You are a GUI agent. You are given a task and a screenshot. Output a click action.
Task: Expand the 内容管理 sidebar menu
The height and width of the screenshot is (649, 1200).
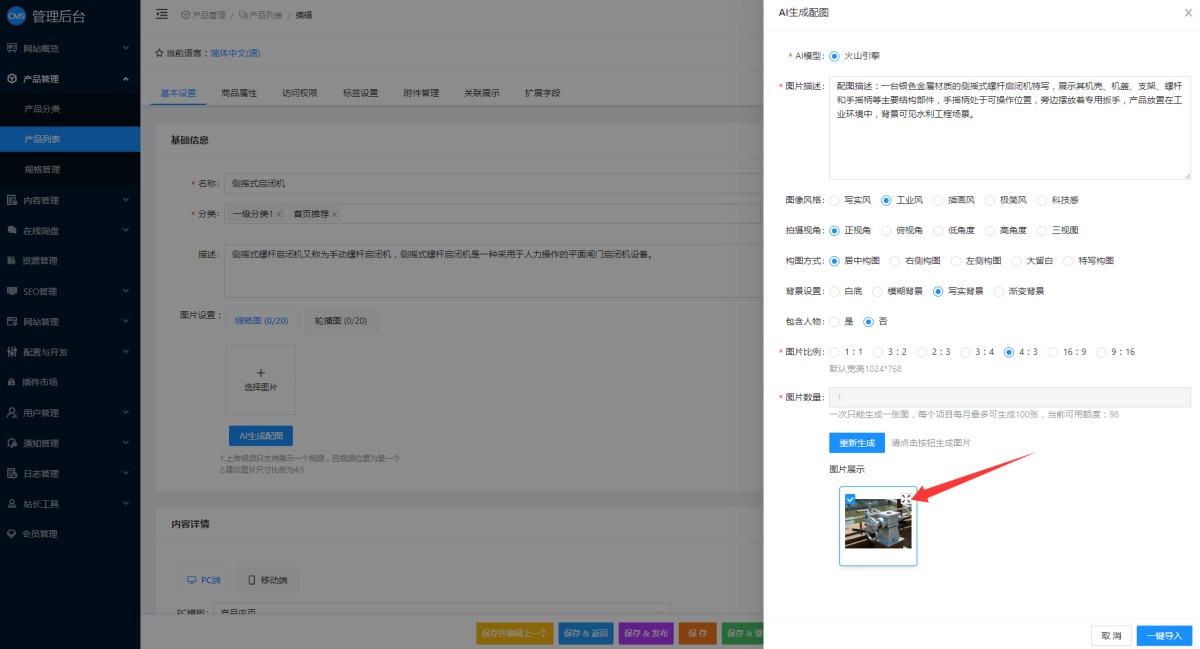click(x=125, y=200)
